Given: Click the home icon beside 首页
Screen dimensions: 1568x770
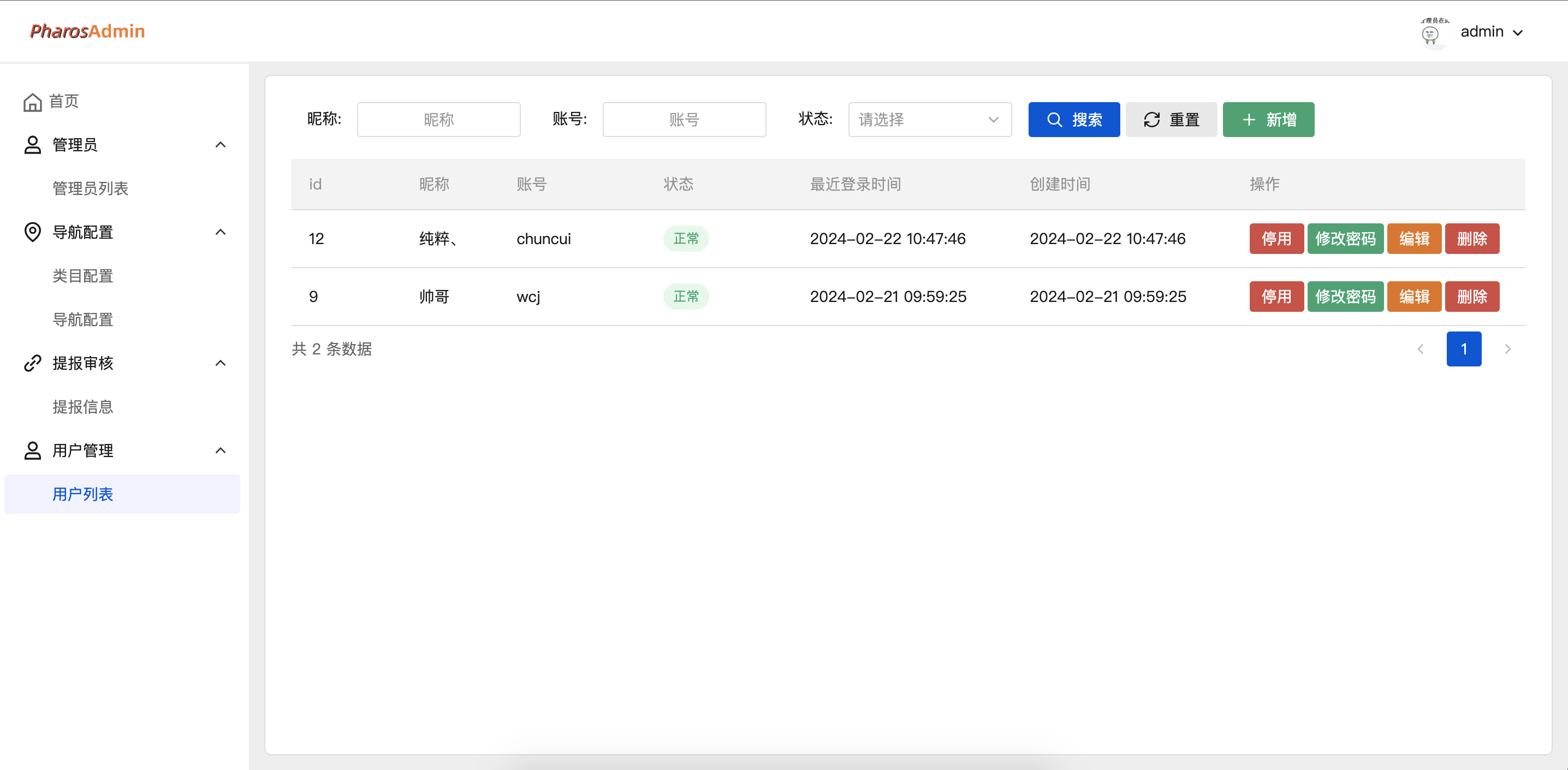Looking at the screenshot, I should click(x=32, y=101).
